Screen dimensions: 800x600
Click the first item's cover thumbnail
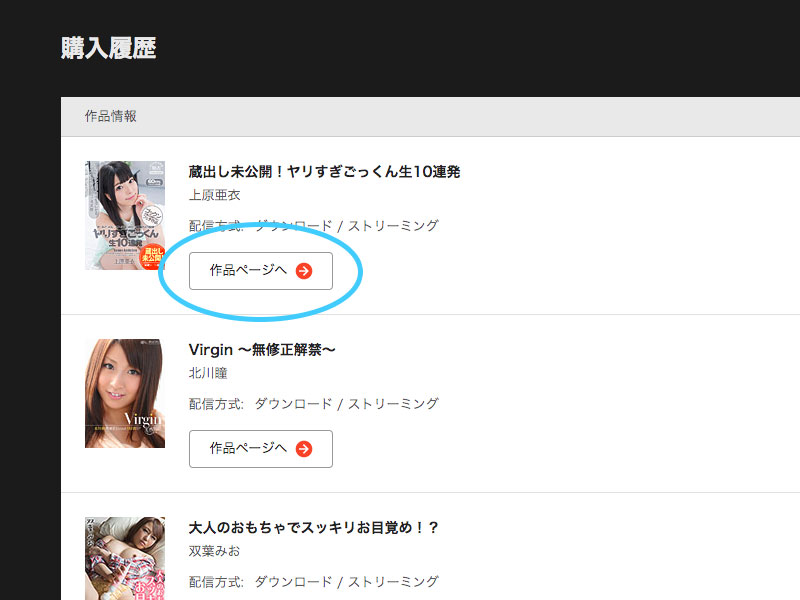click(125, 215)
